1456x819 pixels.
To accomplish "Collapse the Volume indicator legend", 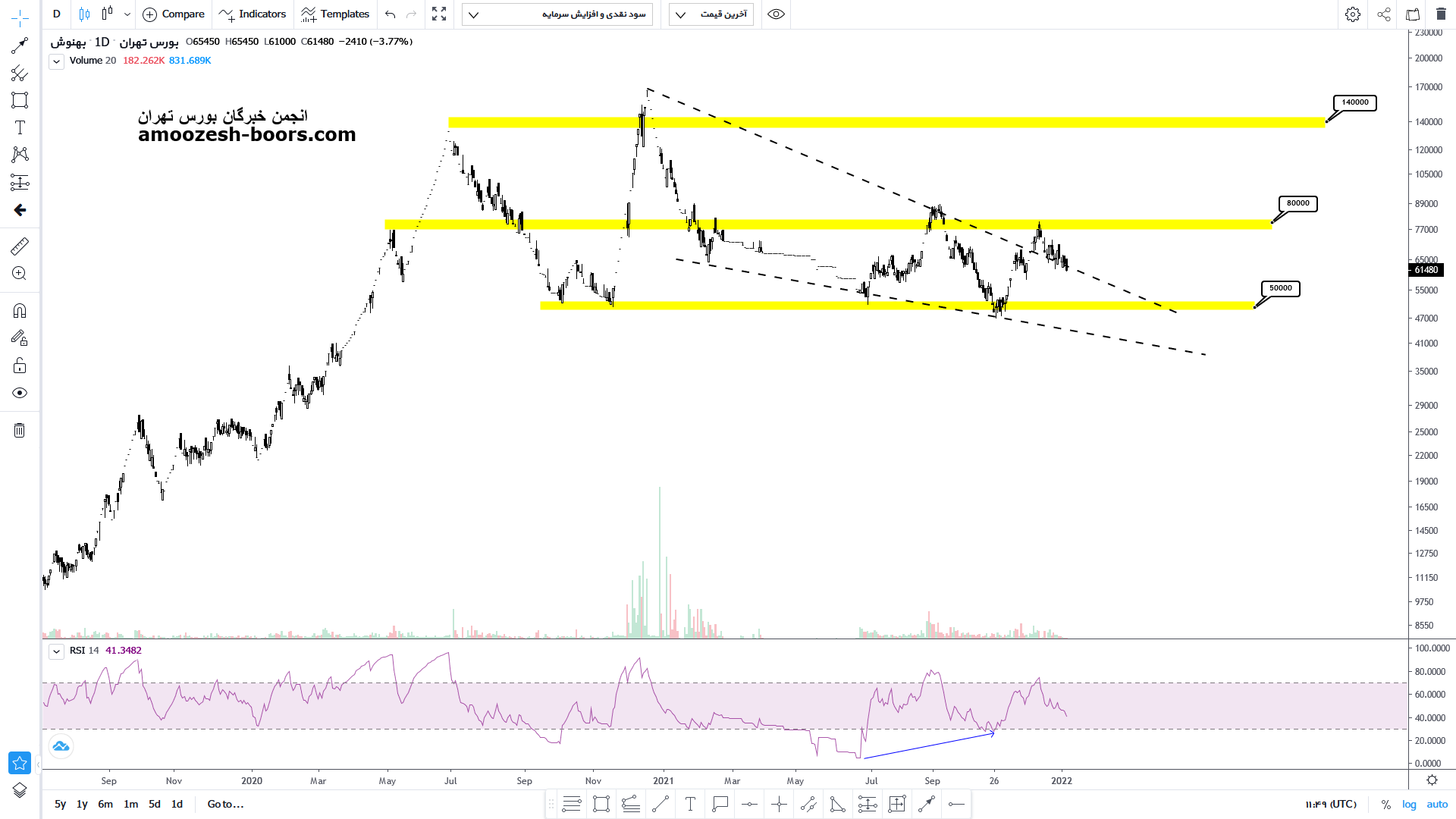I will [x=56, y=61].
